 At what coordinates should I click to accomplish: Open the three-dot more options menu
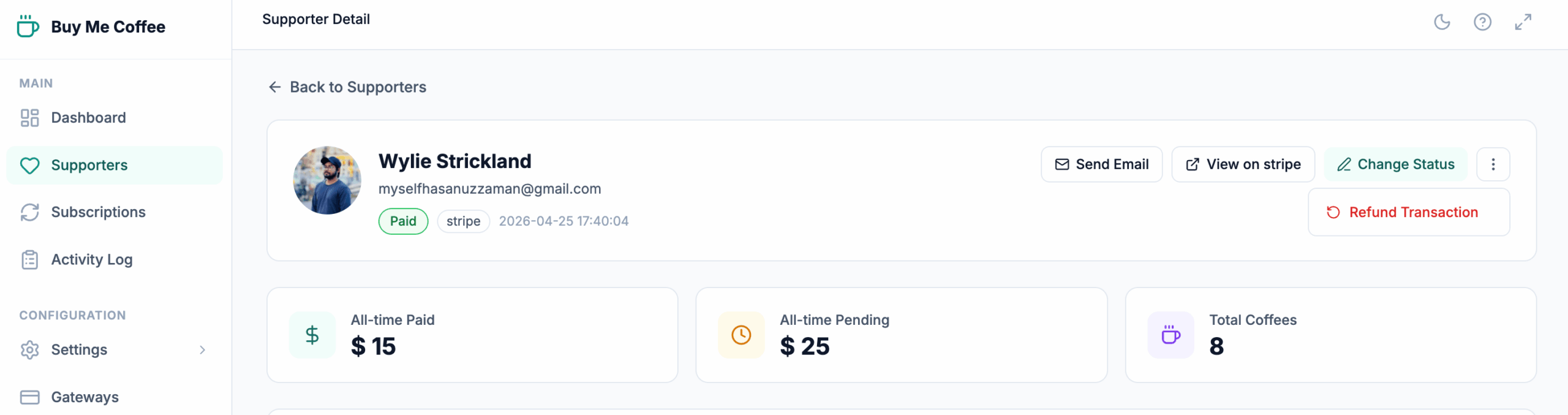[x=1493, y=164]
